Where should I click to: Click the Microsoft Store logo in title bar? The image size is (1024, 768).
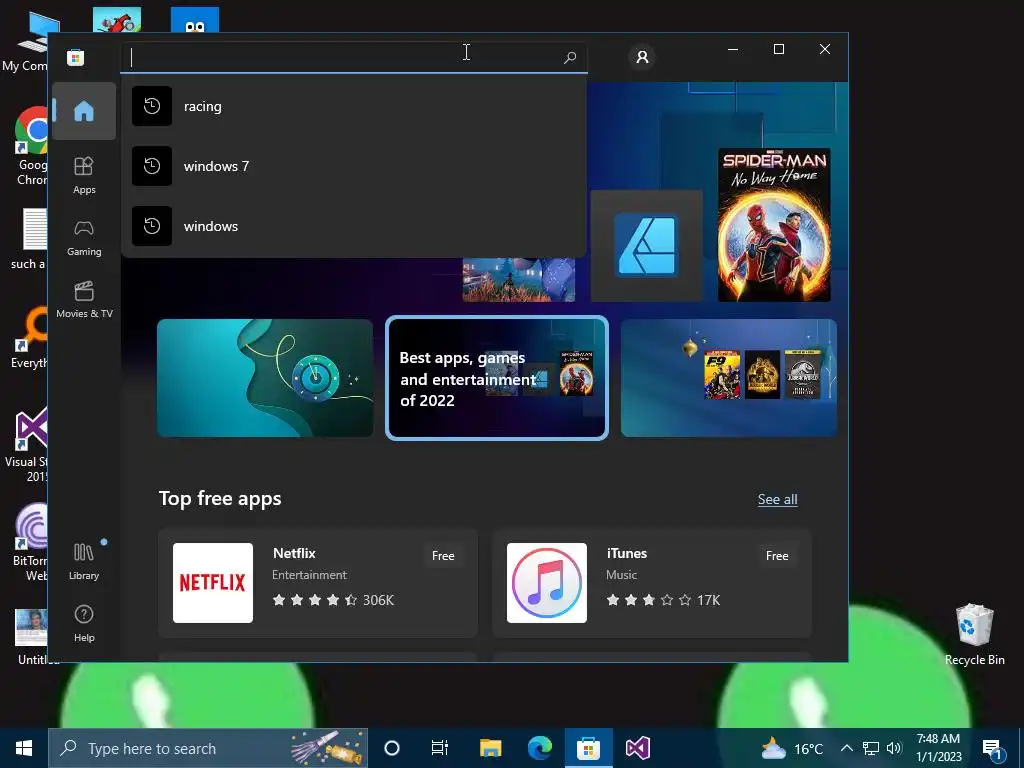pyautogui.click(x=75, y=57)
